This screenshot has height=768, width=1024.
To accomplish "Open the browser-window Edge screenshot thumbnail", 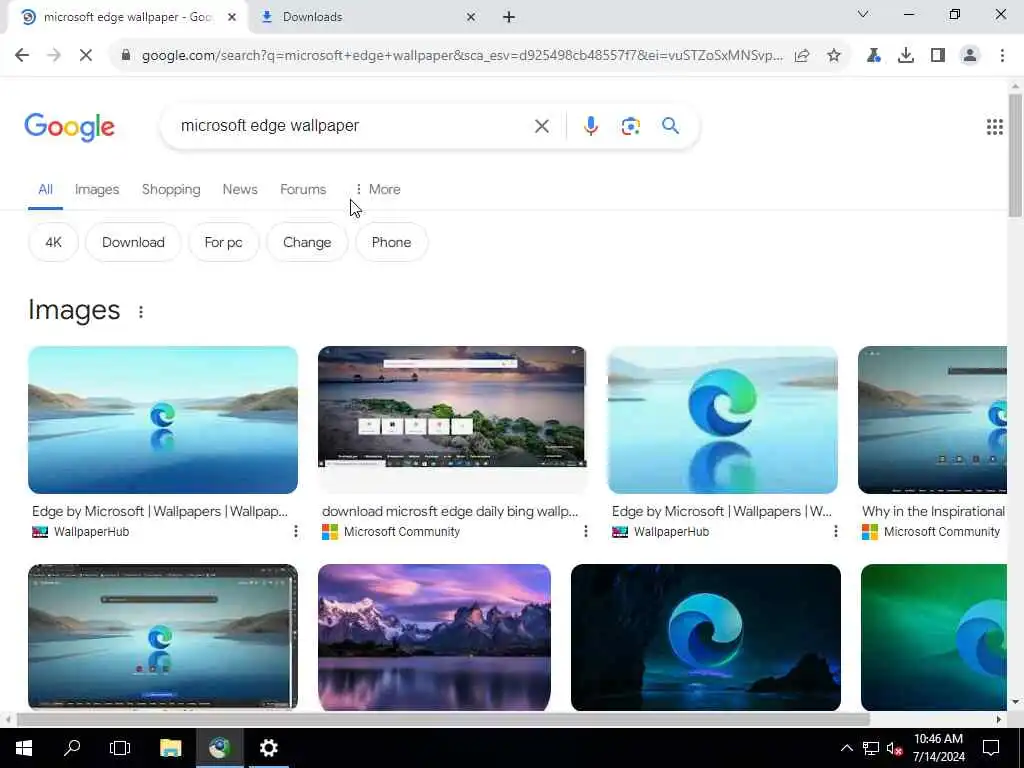I will tap(163, 637).
